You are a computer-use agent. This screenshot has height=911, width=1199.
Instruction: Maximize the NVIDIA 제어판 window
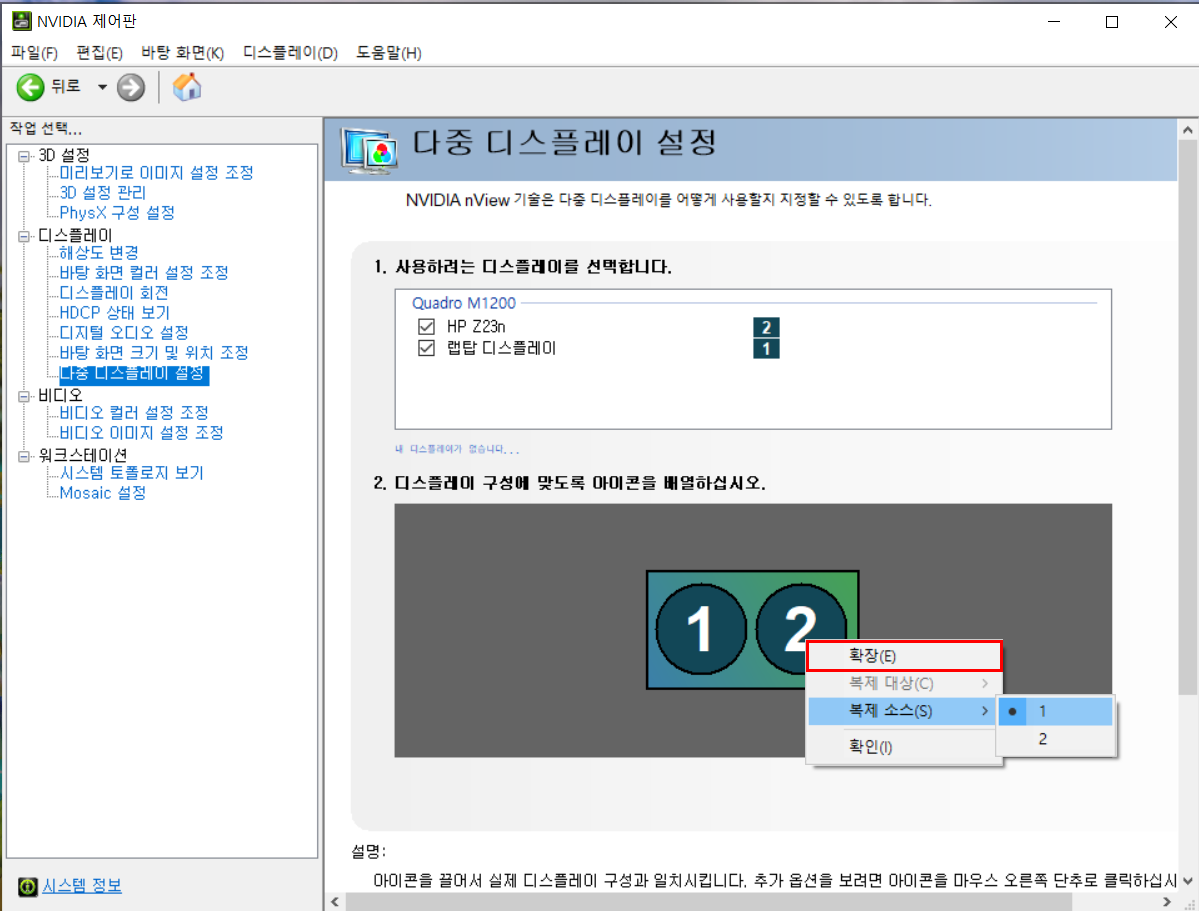point(1112,22)
